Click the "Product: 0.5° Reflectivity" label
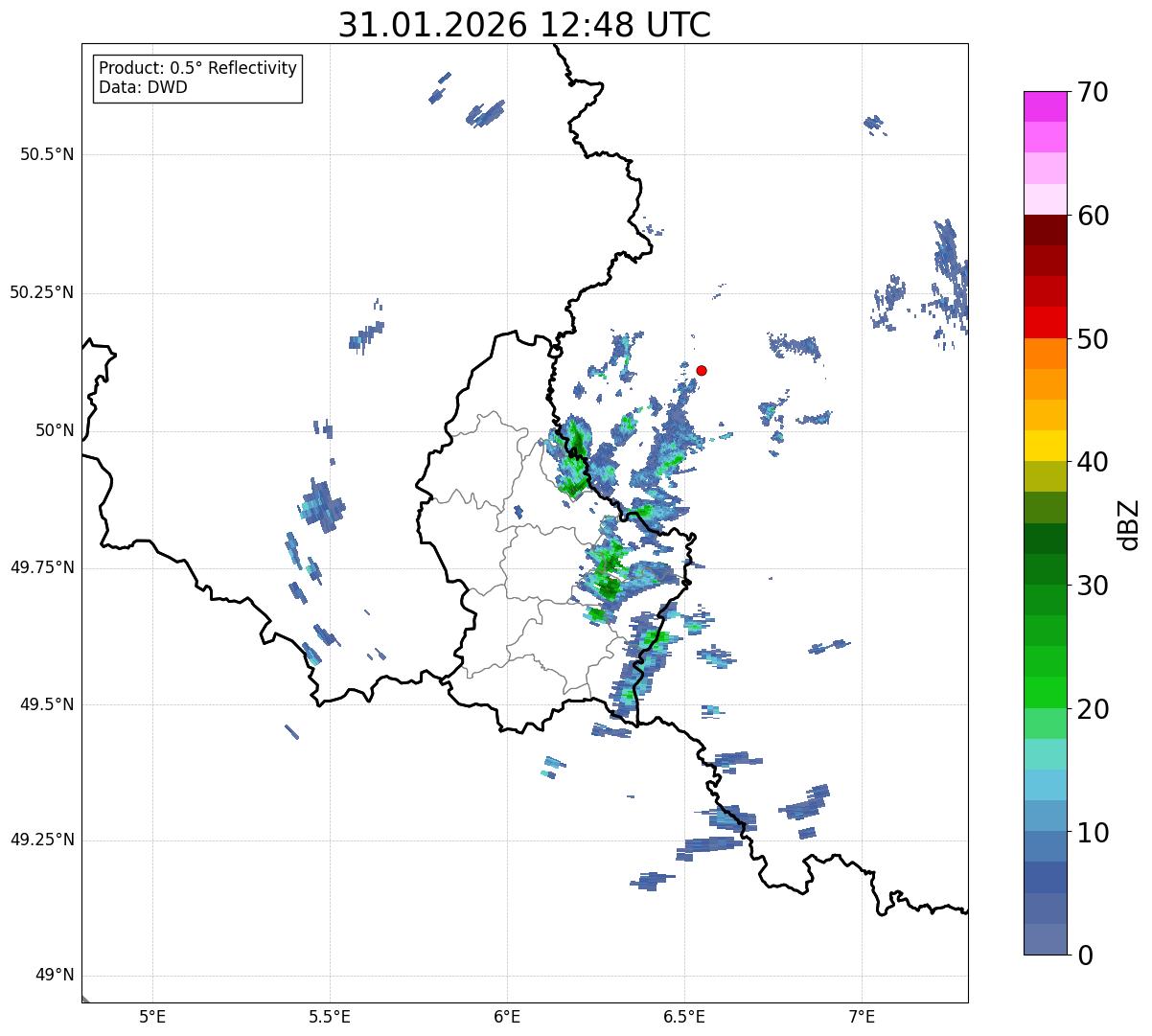 tap(197, 69)
